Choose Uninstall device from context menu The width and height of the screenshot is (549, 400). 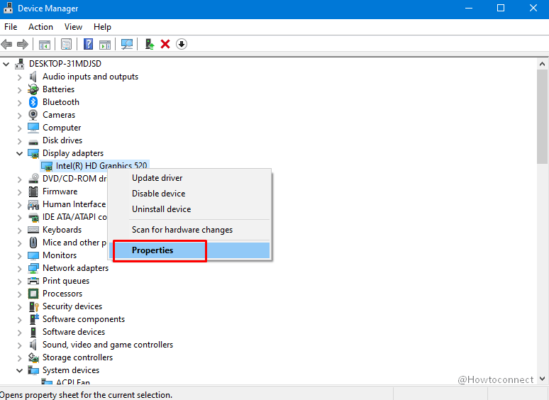pyautogui.click(x=189, y=209)
